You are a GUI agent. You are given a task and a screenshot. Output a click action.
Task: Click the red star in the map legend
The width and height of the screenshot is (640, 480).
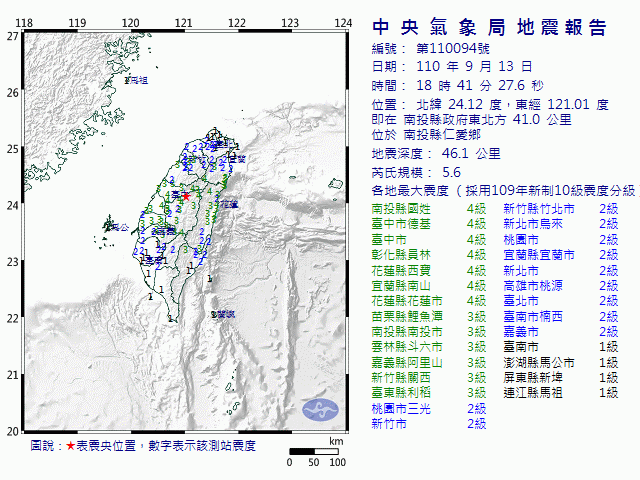pos(70,446)
